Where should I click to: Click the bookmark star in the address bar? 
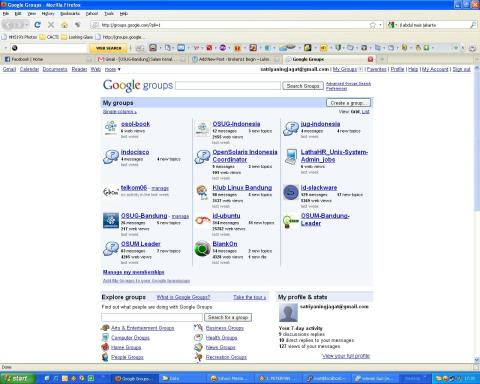[373, 25]
